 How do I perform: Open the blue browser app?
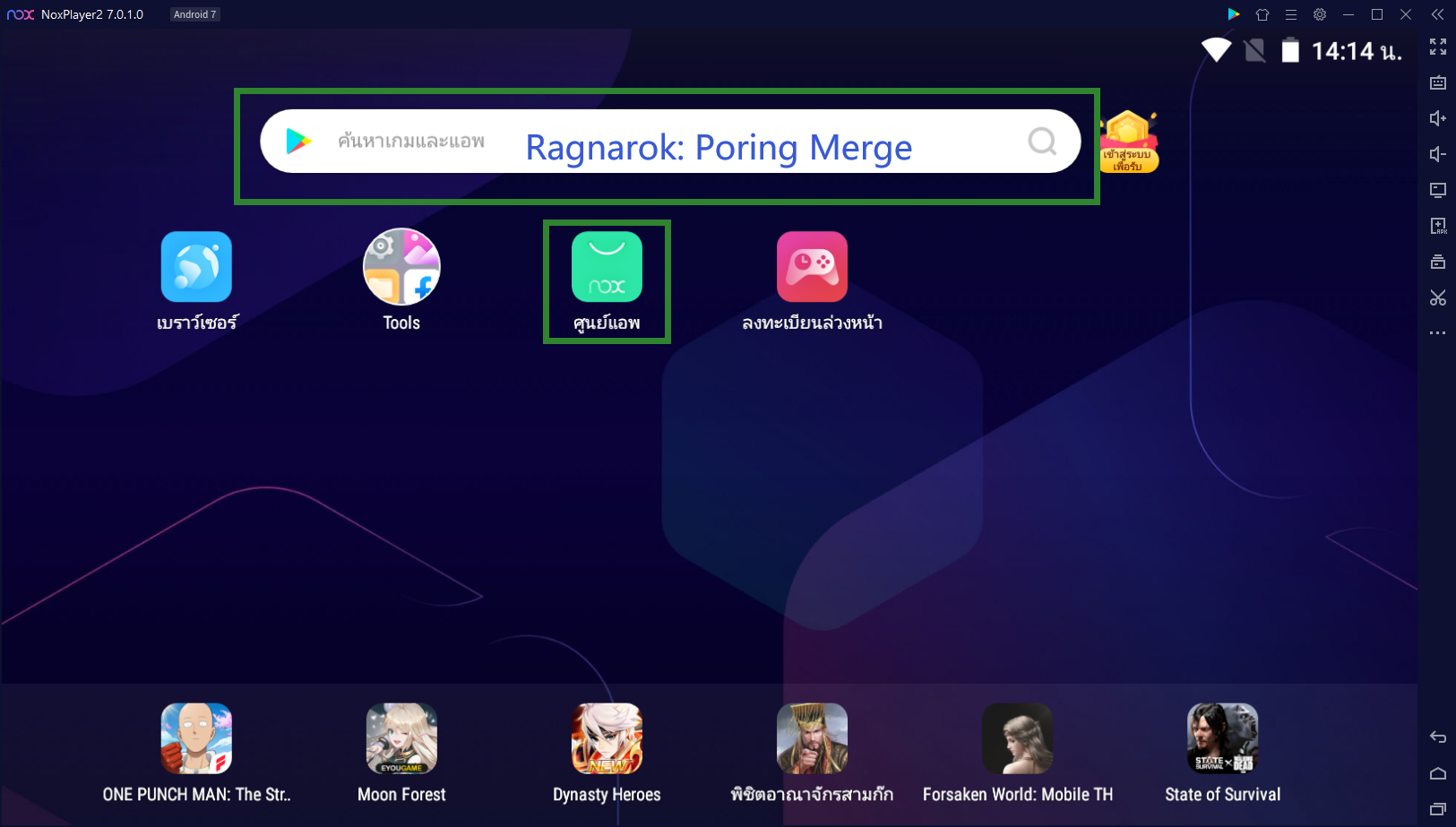coord(196,268)
